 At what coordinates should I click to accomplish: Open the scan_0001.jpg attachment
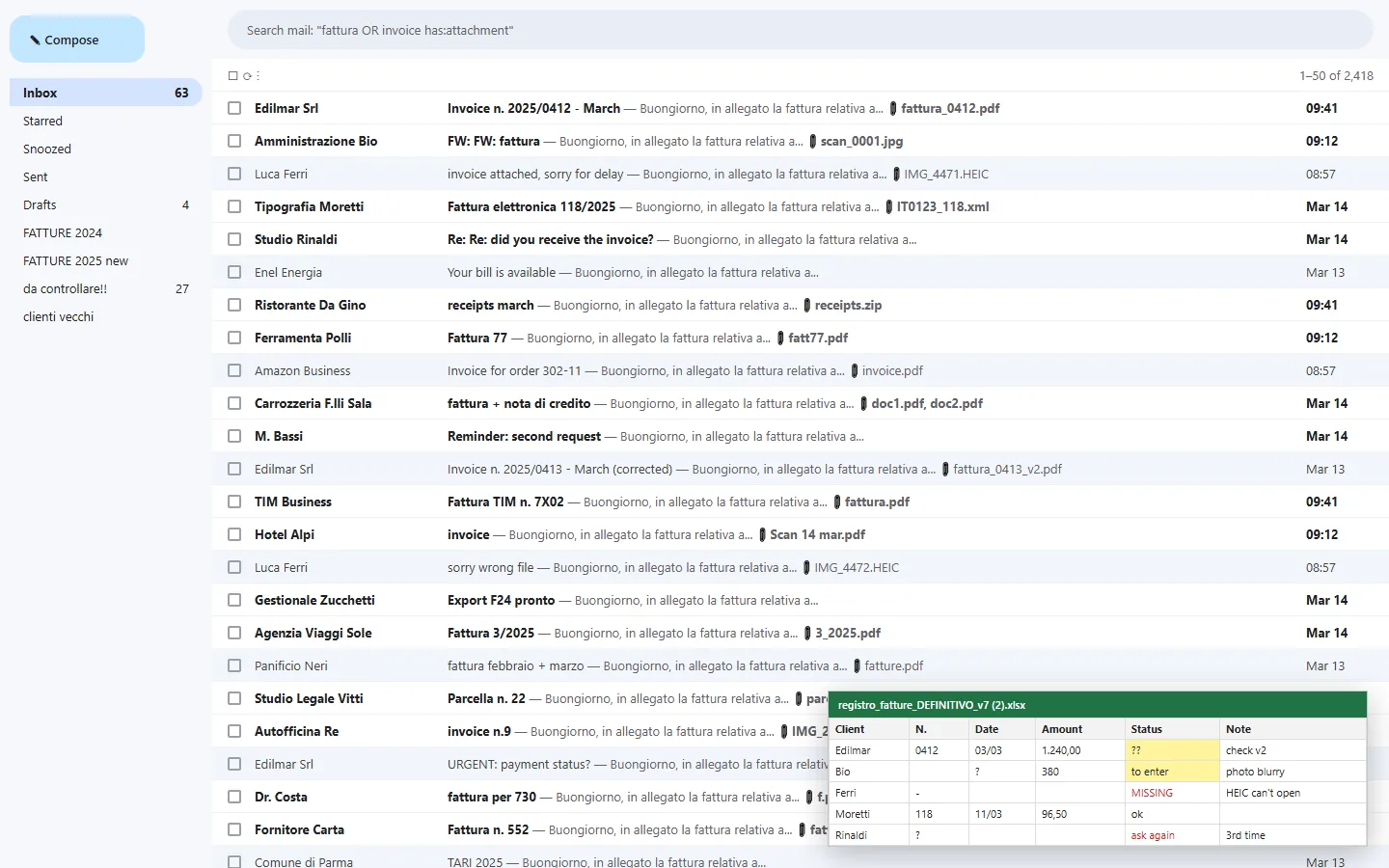(856, 141)
